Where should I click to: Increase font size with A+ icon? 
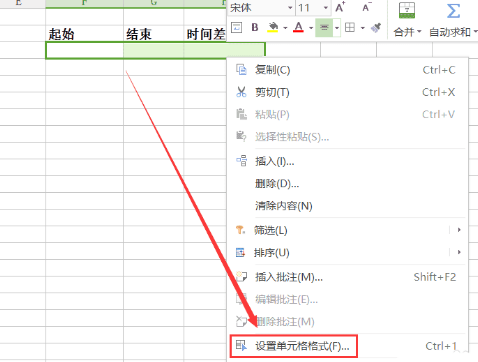pos(340,7)
